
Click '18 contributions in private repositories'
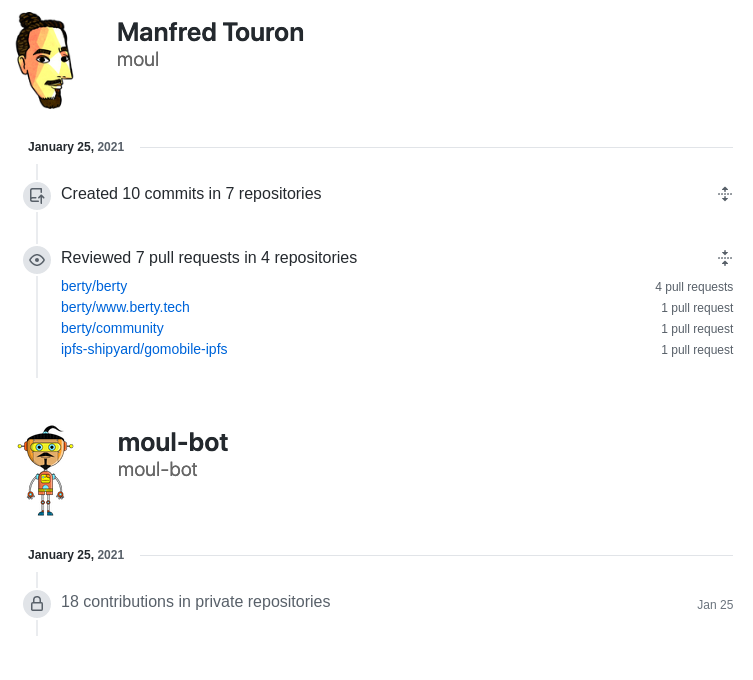click(x=195, y=602)
